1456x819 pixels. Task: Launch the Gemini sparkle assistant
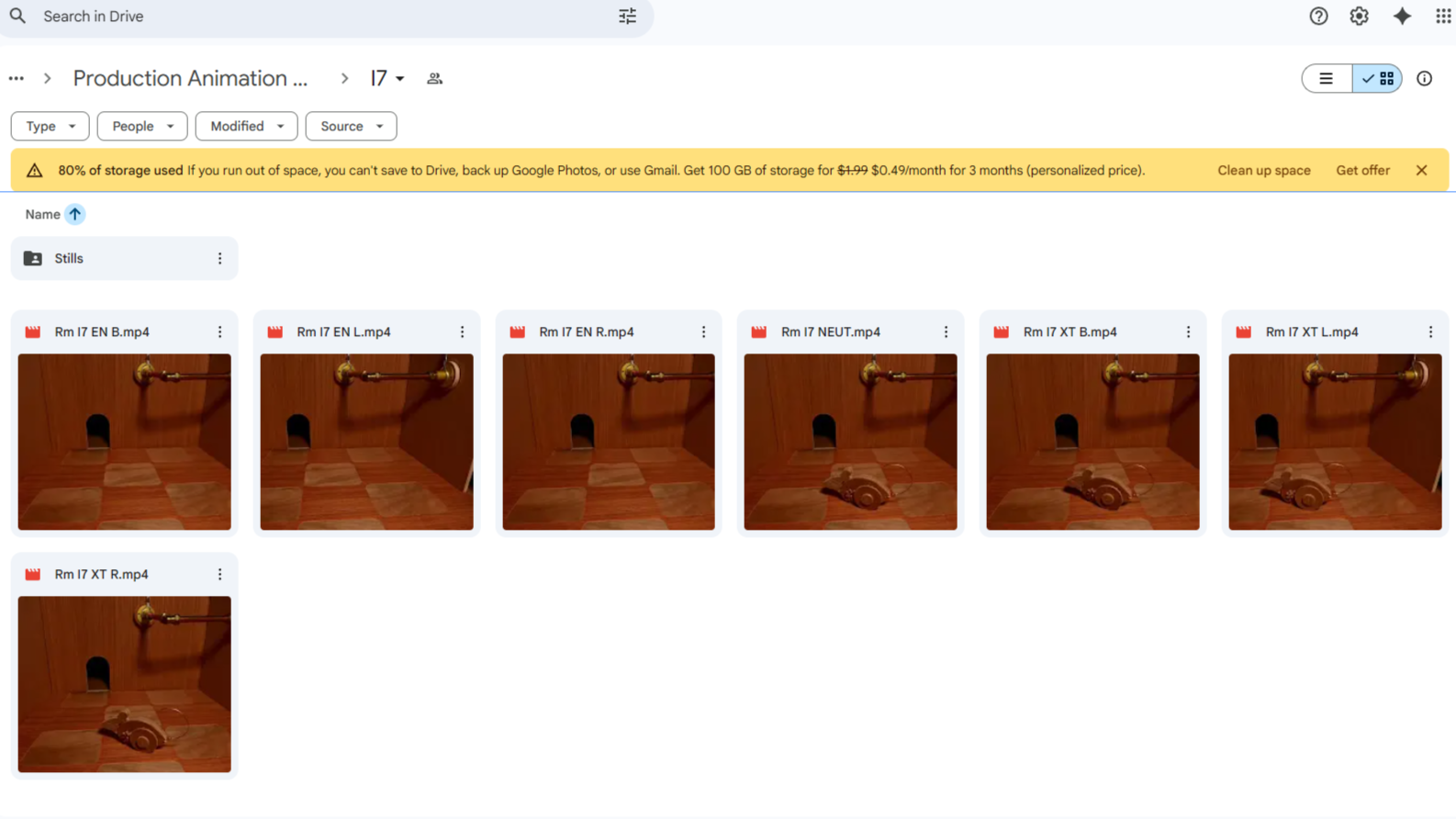(x=1402, y=17)
